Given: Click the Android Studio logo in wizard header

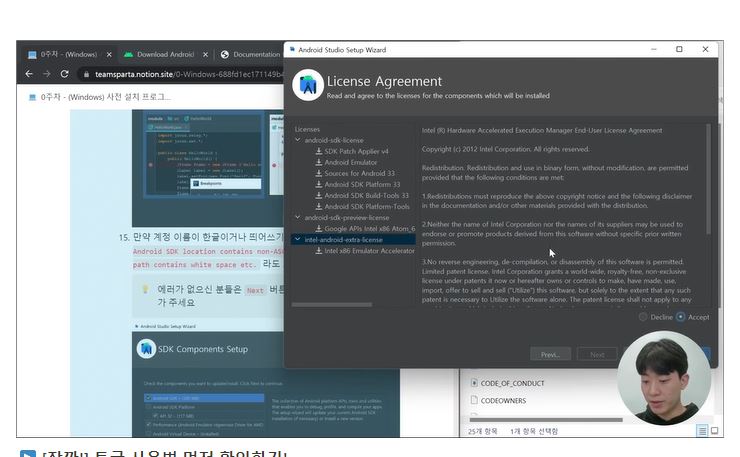Looking at the screenshot, I should (308, 85).
